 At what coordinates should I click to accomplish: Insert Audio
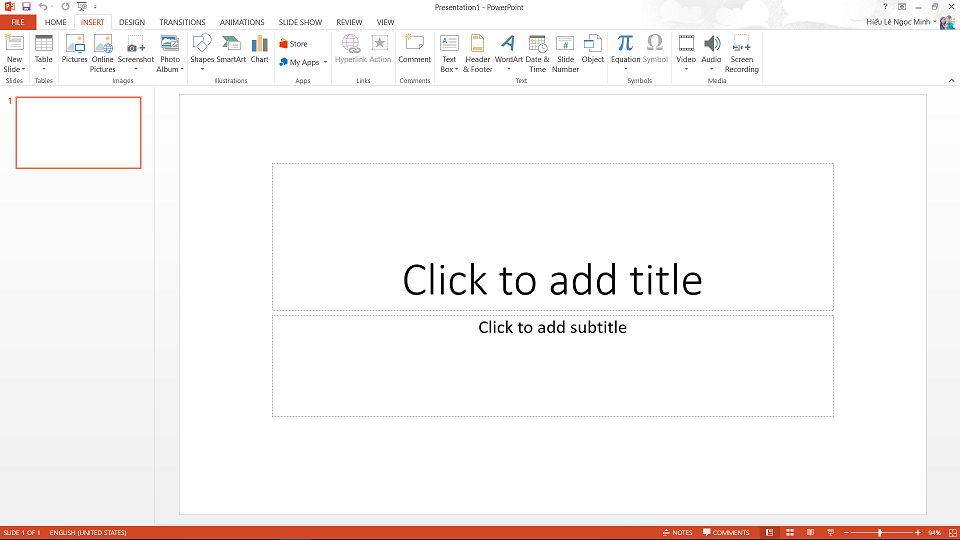(711, 53)
